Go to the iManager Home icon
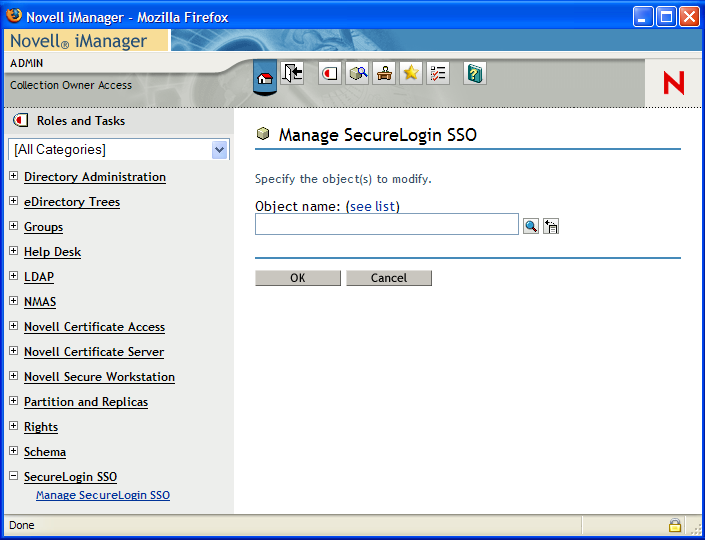This screenshot has width=705, height=540. pyautogui.click(x=265, y=77)
